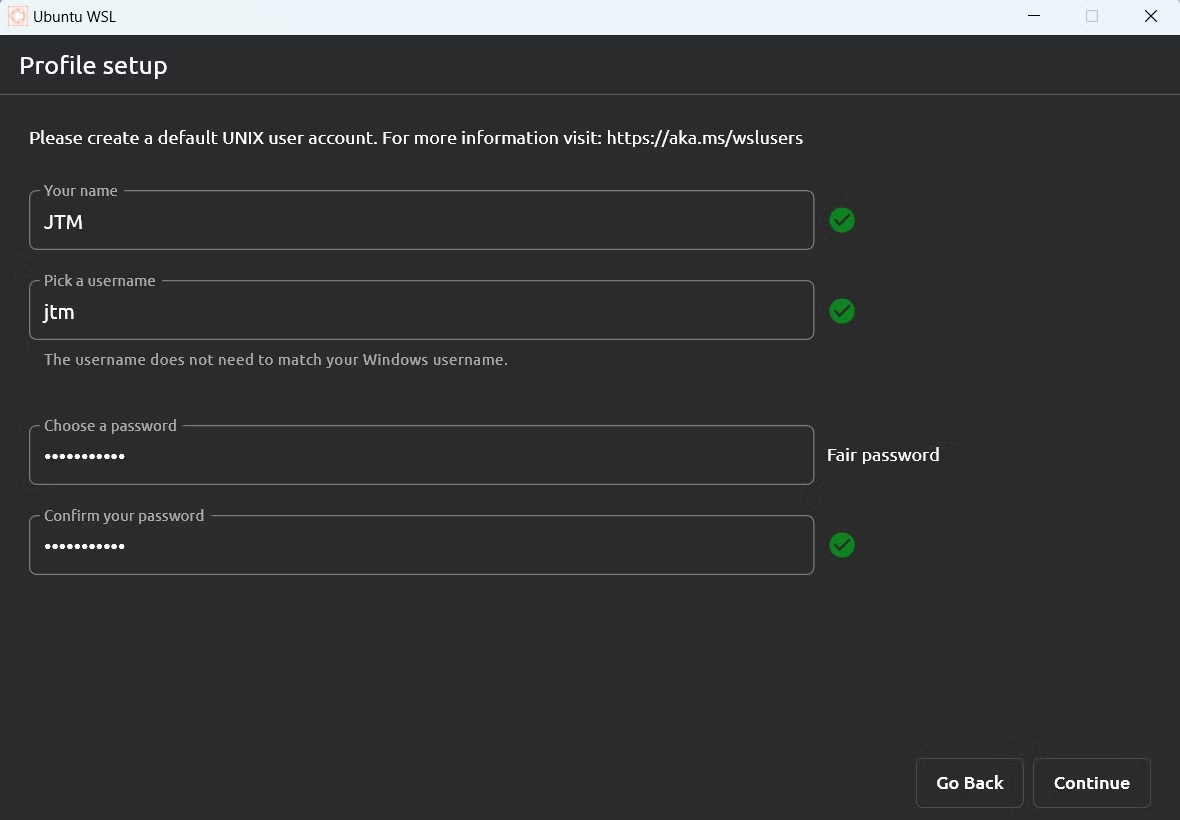
Task: Click the Pick a username field
Action: point(421,311)
